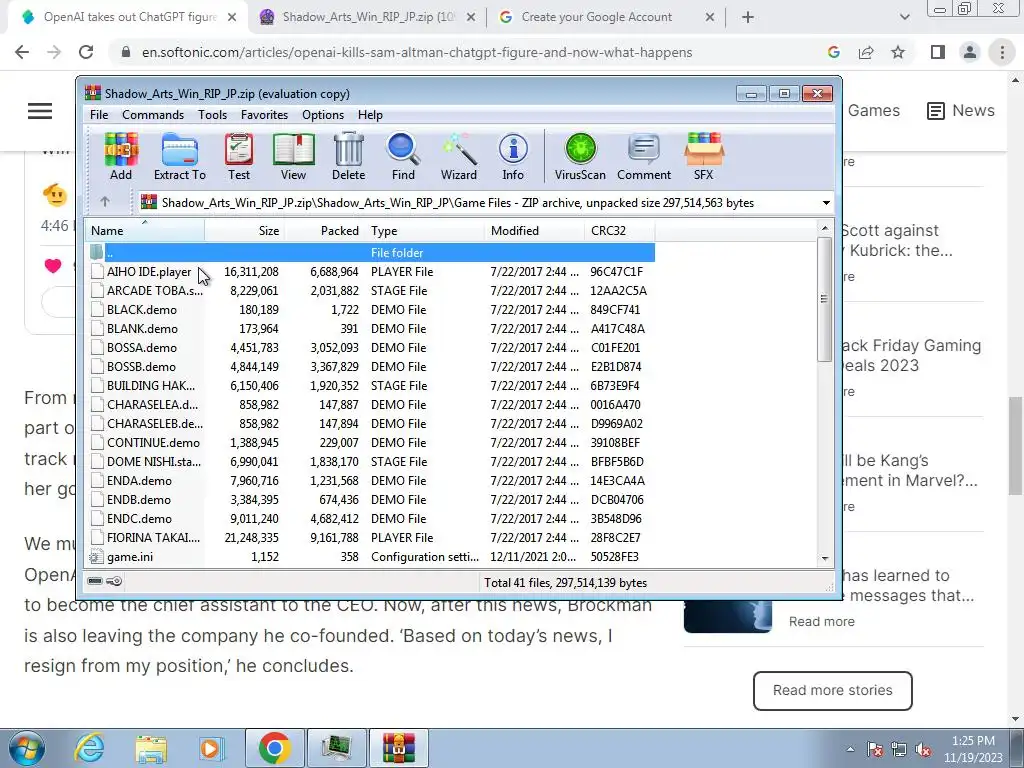Image resolution: width=1024 pixels, height=768 pixels.
Task: Select BLACK.demo file row
Action: tap(370, 310)
